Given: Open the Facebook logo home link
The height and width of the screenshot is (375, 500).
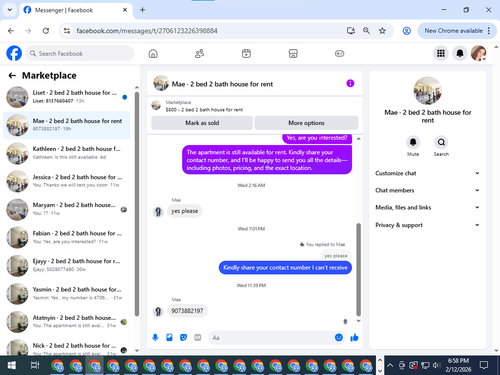Looking at the screenshot, I should (14, 53).
